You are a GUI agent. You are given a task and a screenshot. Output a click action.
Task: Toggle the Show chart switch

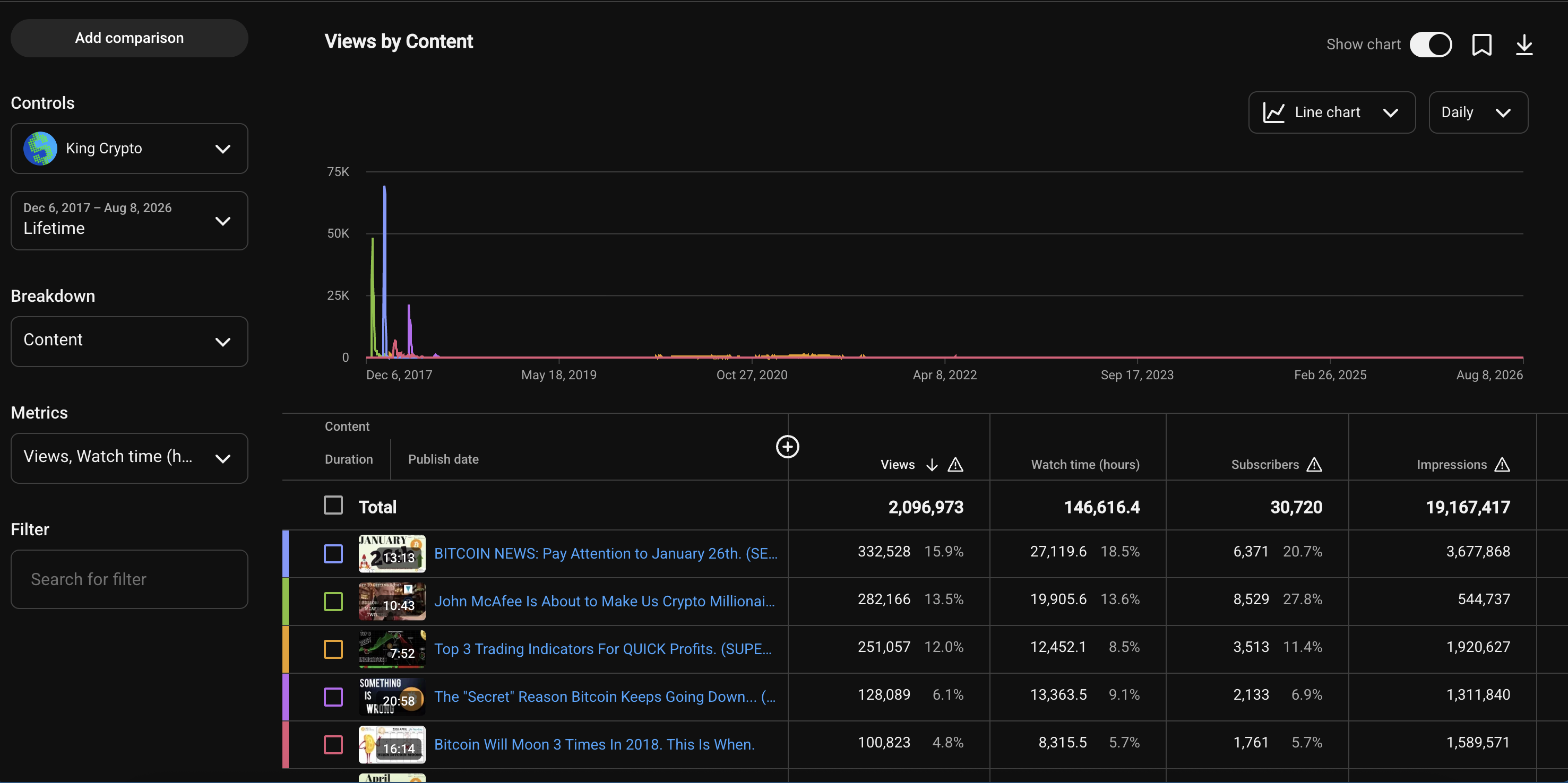(1431, 45)
